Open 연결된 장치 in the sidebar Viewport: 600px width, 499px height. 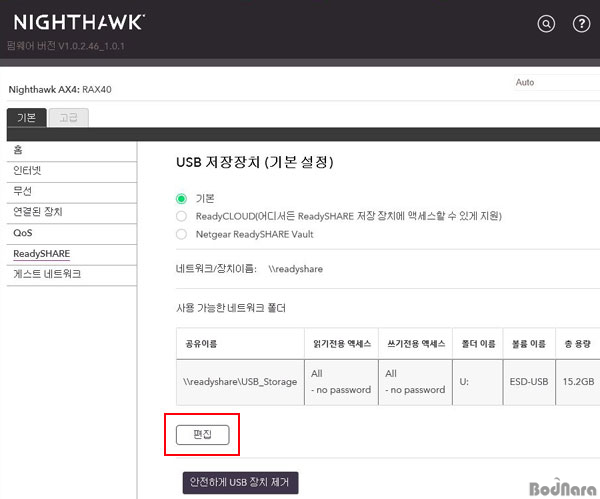tap(72, 212)
